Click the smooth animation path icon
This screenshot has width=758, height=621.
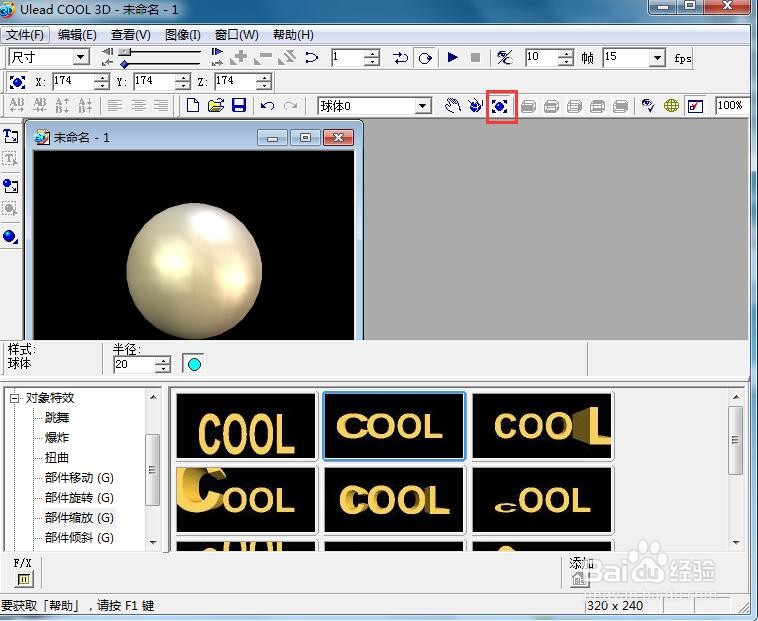[x=311, y=58]
